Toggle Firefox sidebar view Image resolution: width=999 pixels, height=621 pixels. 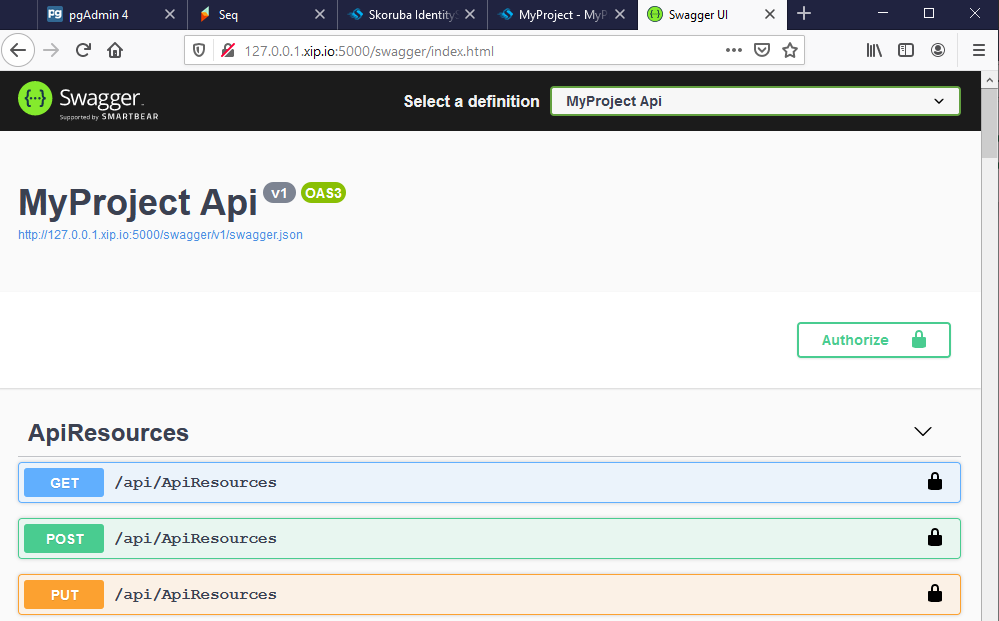tap(906, 50)
